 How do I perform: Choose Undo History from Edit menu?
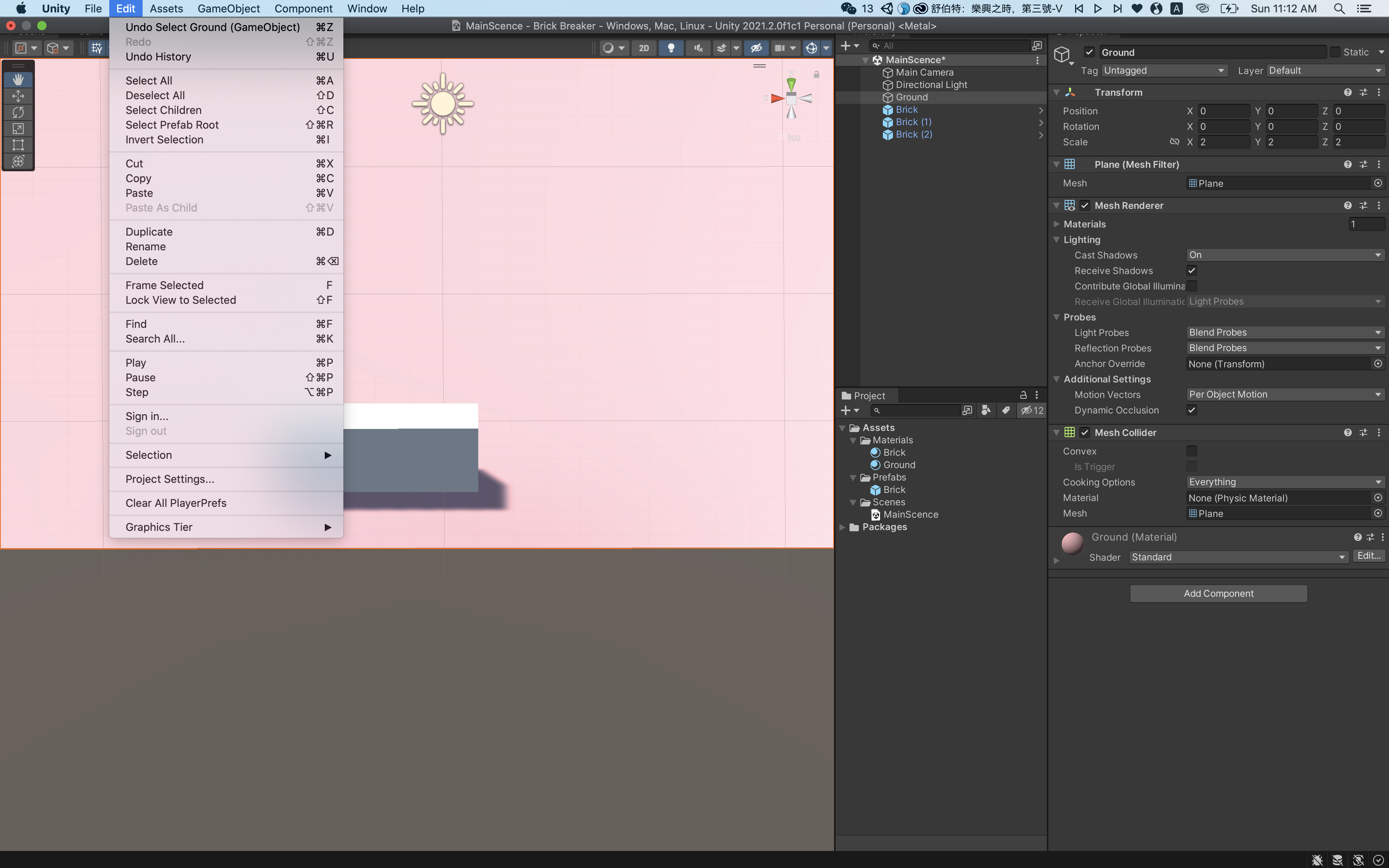[226, 56]
